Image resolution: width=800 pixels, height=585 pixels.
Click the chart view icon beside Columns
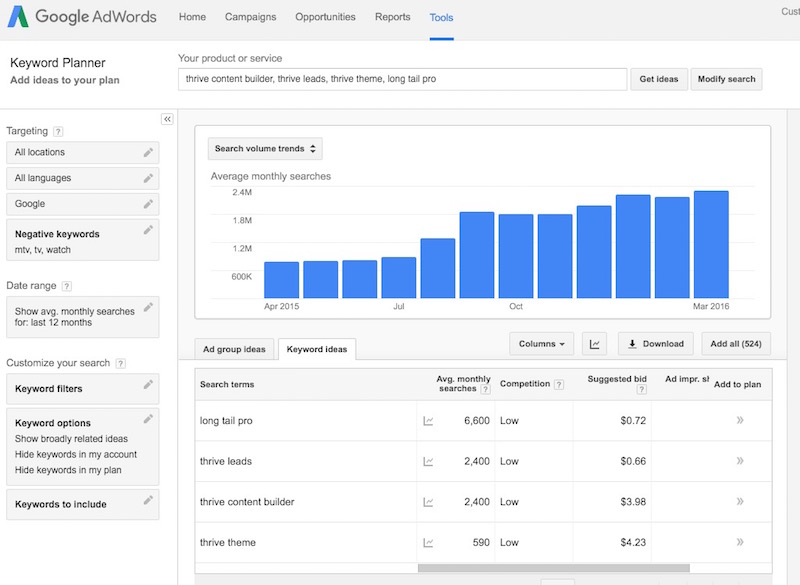point(595,344)
